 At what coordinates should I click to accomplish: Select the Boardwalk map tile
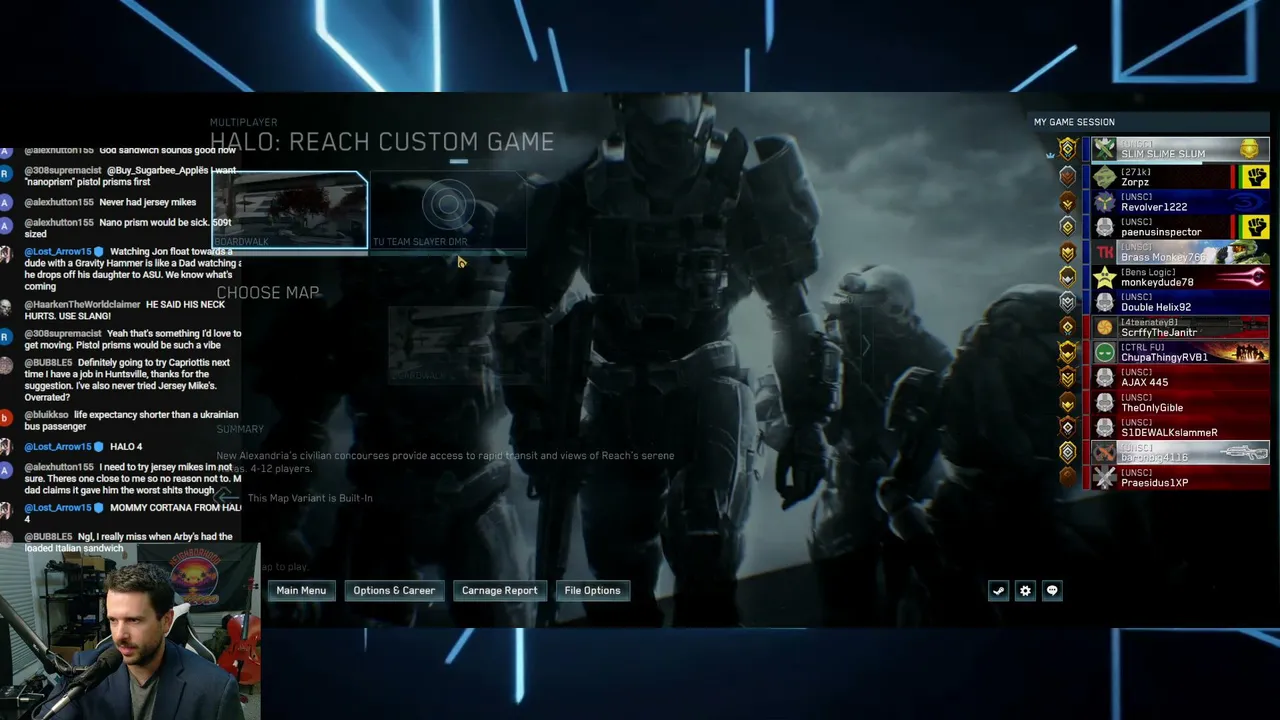point(289,210)
